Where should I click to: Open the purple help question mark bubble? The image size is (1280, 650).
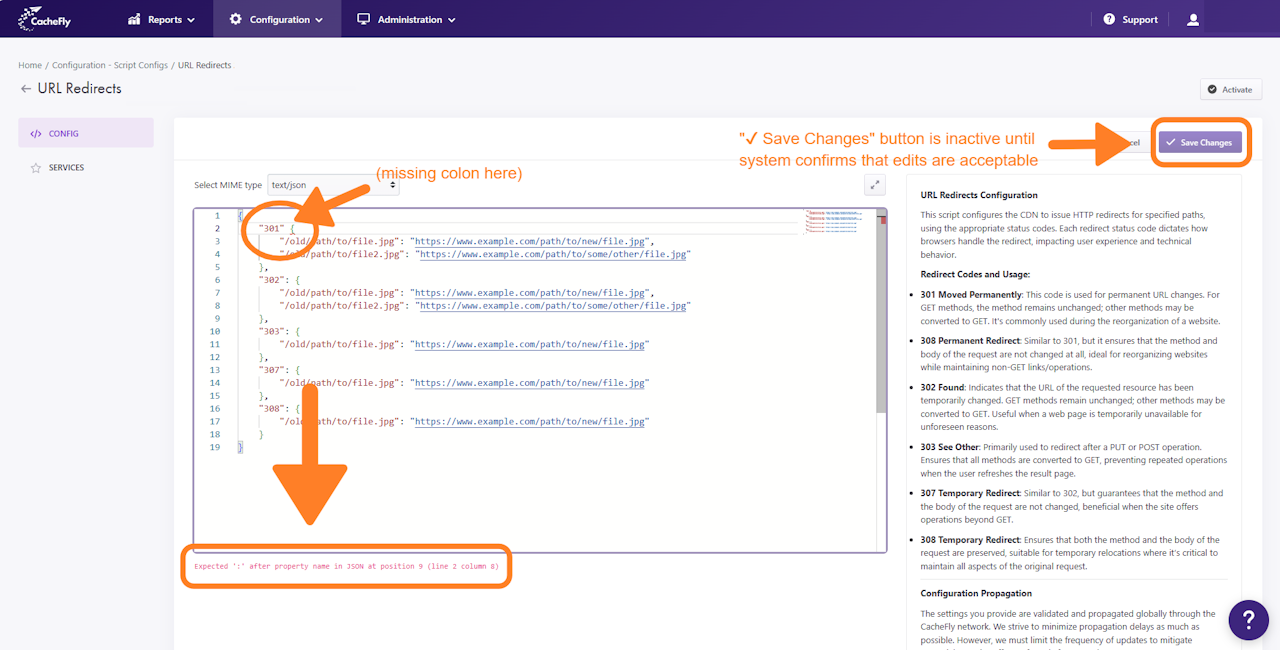(1248, 620)
